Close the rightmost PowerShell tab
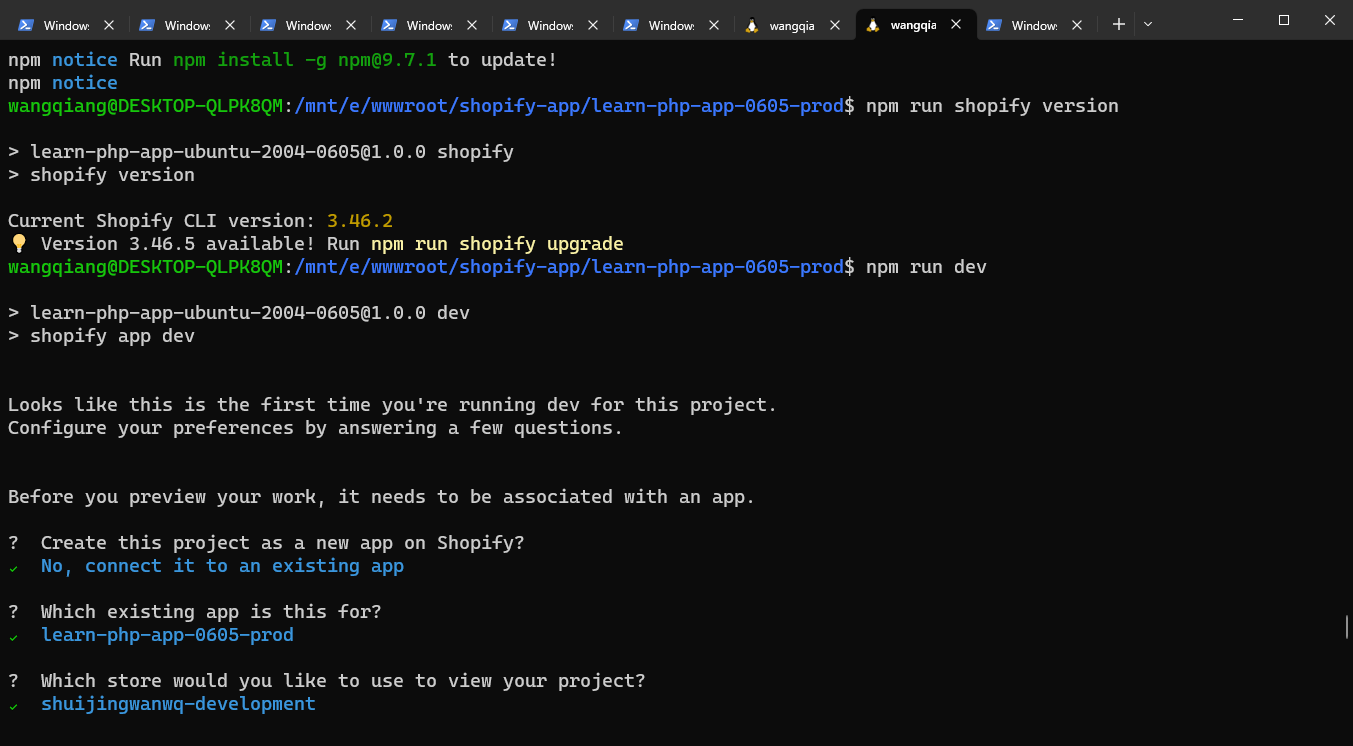The height and width of the screenshot is (746, 1353). coord(1077,25)
